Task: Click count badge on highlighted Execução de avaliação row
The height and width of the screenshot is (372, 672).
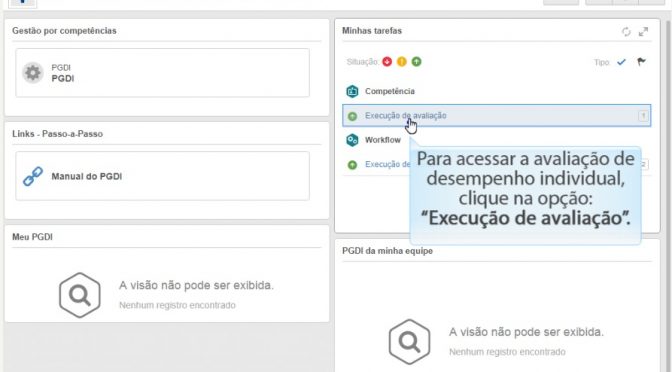Action: coord(643,116)
